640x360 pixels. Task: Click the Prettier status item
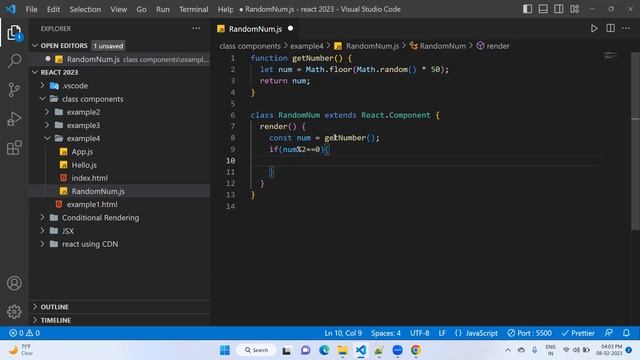tap(578, 333)
